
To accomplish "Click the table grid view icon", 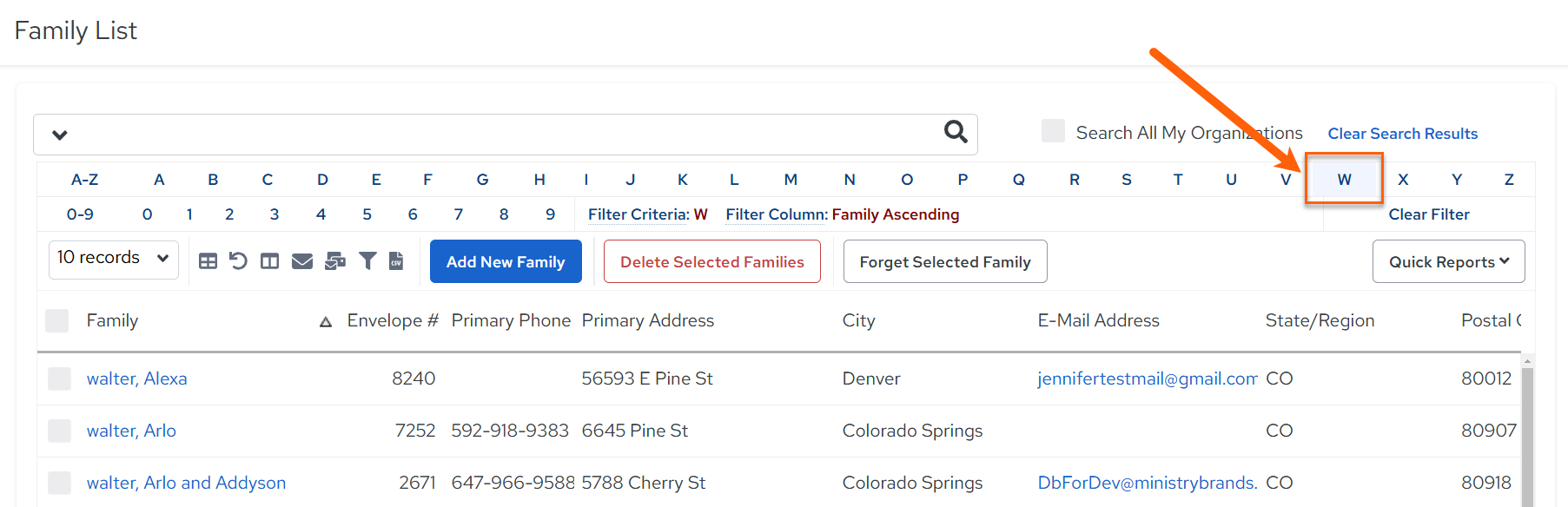I will click(208, 261).
